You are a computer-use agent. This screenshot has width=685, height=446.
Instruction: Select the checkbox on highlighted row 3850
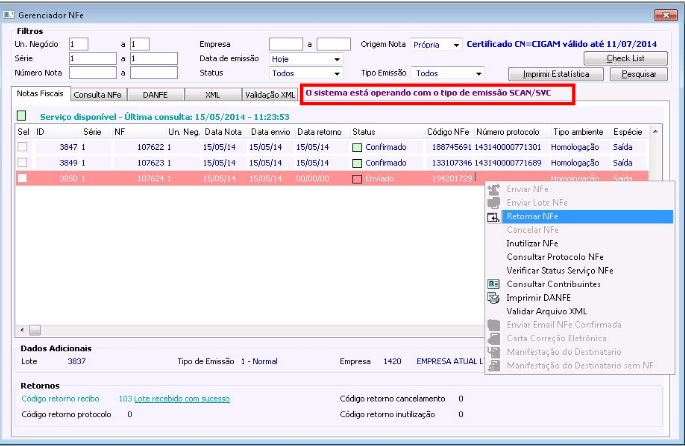[x=22, y=178]
